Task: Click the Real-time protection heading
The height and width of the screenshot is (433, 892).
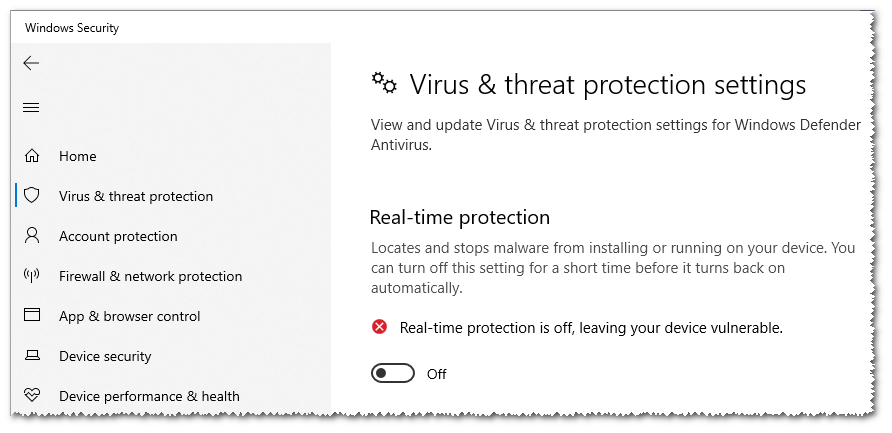Action: coord(460,217)
